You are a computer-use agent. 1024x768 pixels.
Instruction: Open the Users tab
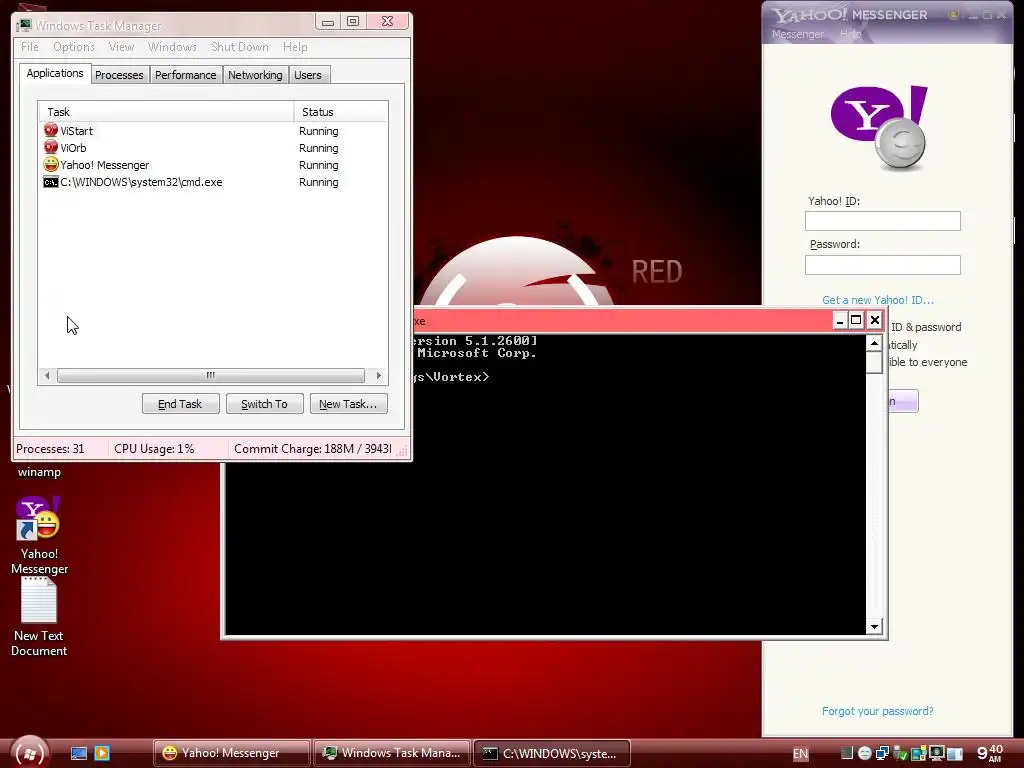308,75
